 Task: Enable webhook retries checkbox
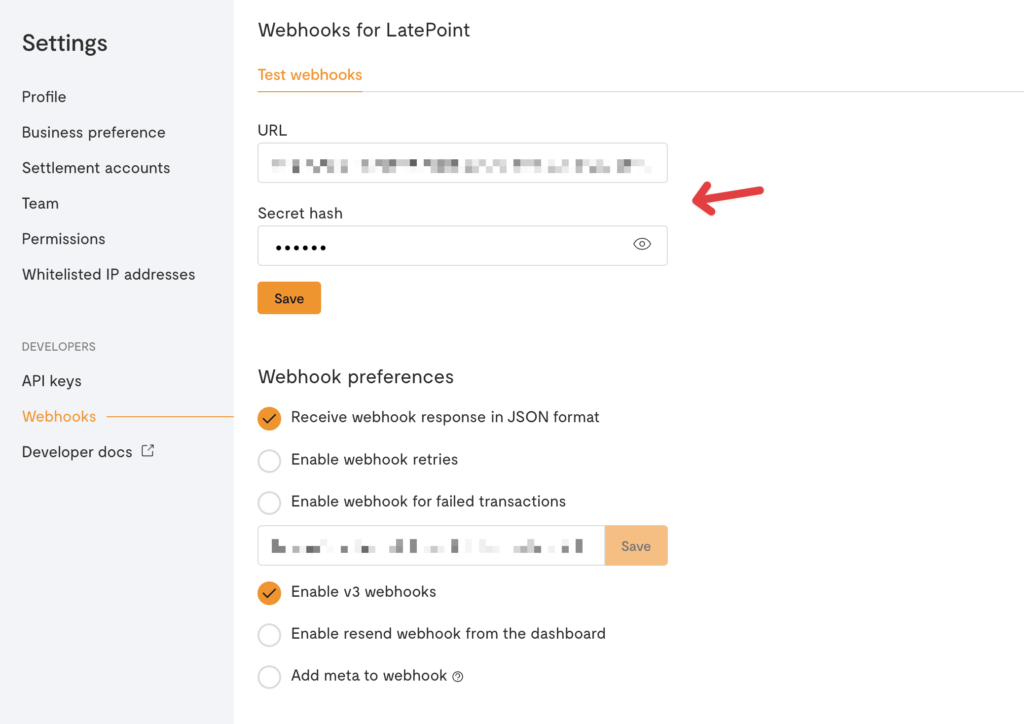[269, 461]
